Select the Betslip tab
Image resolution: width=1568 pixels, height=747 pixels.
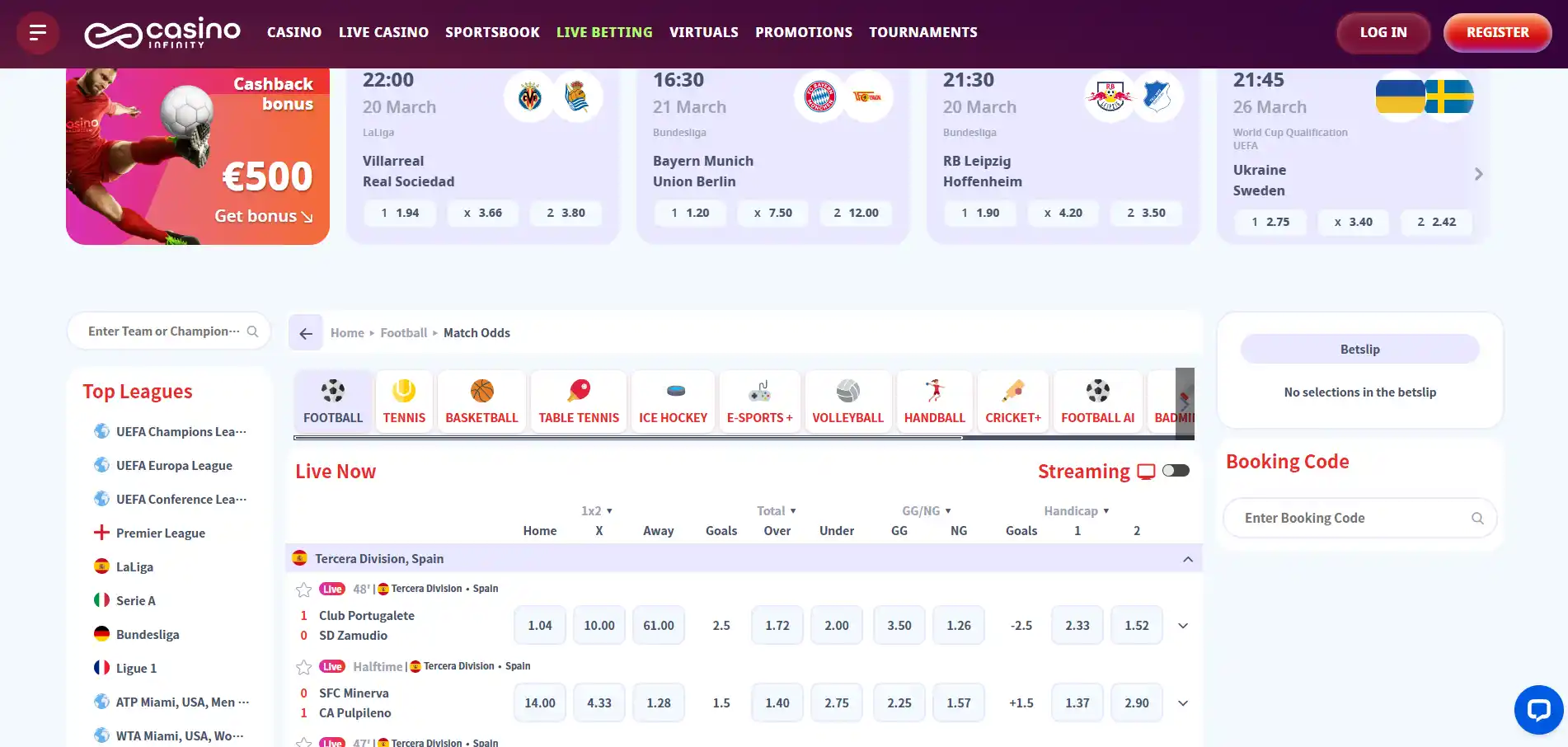(1360, 350)
